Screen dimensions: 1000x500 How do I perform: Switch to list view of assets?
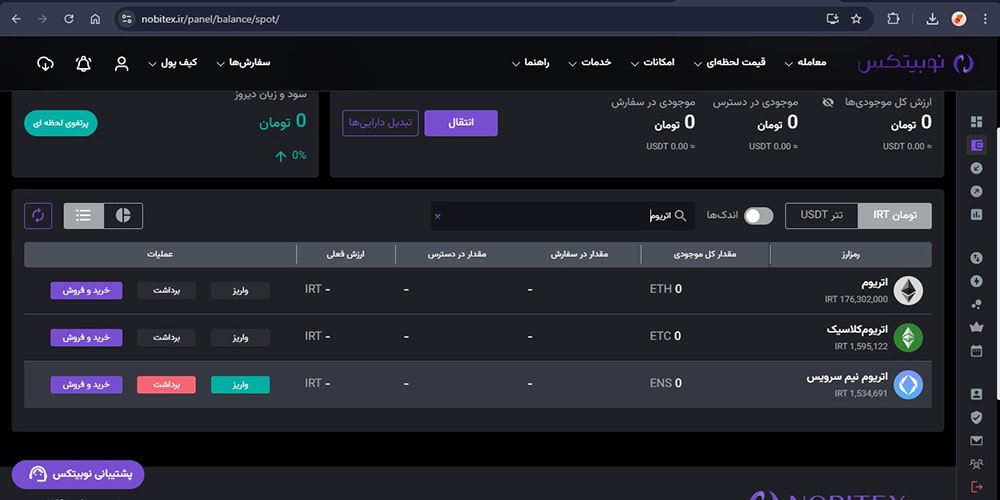[x=84, y=215]
